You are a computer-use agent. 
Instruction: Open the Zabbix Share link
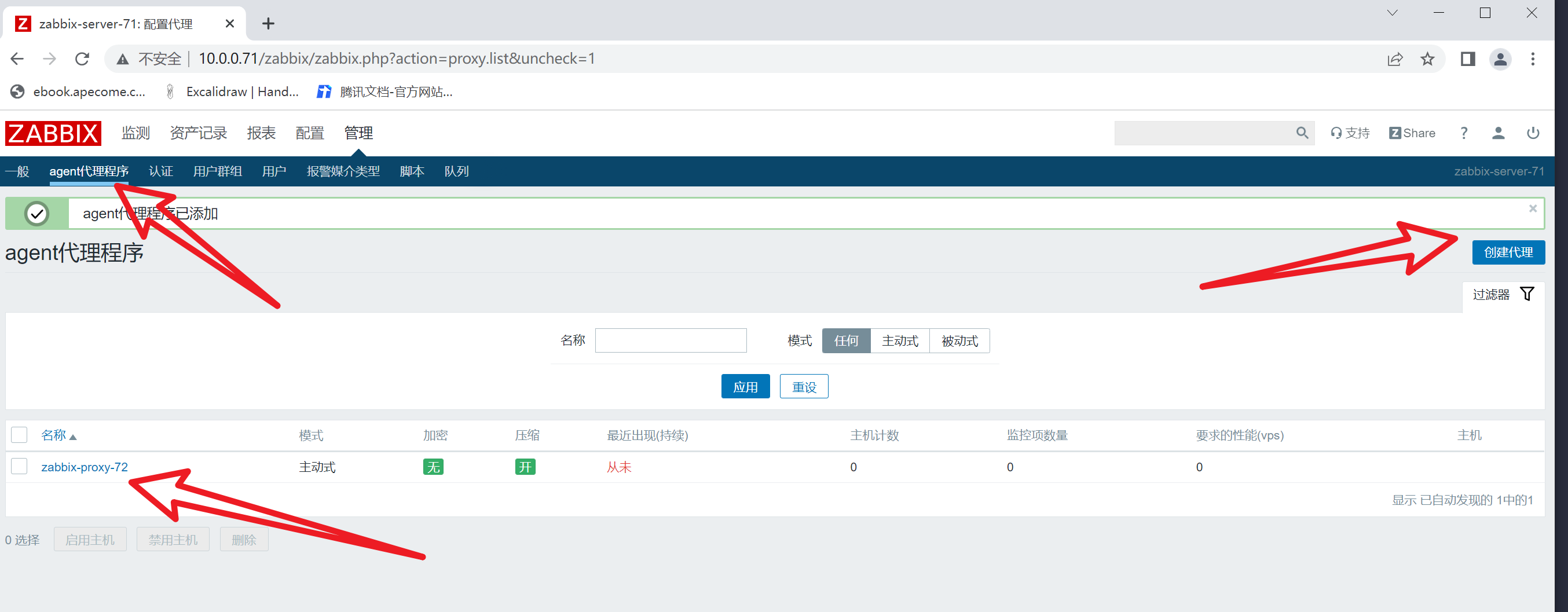pos(1412,133)
